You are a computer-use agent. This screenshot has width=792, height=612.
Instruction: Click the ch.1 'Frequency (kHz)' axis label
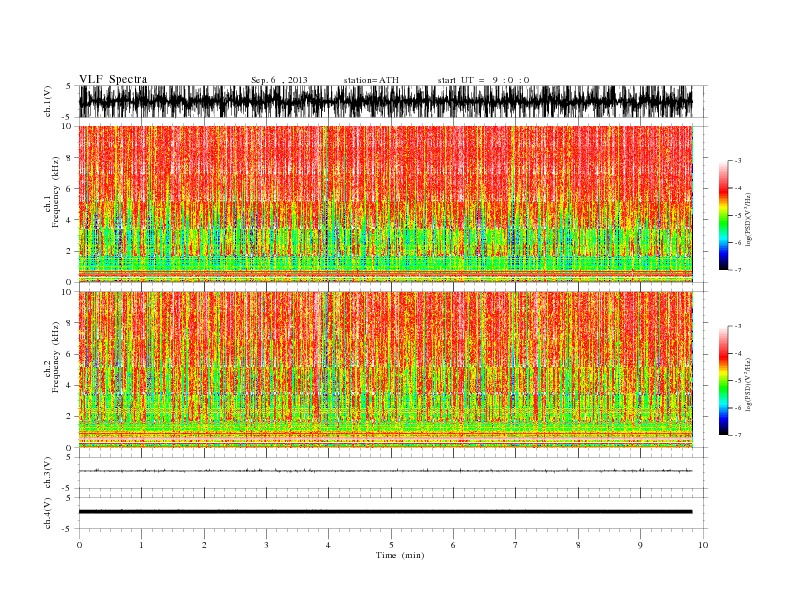(x=55, y=192)
